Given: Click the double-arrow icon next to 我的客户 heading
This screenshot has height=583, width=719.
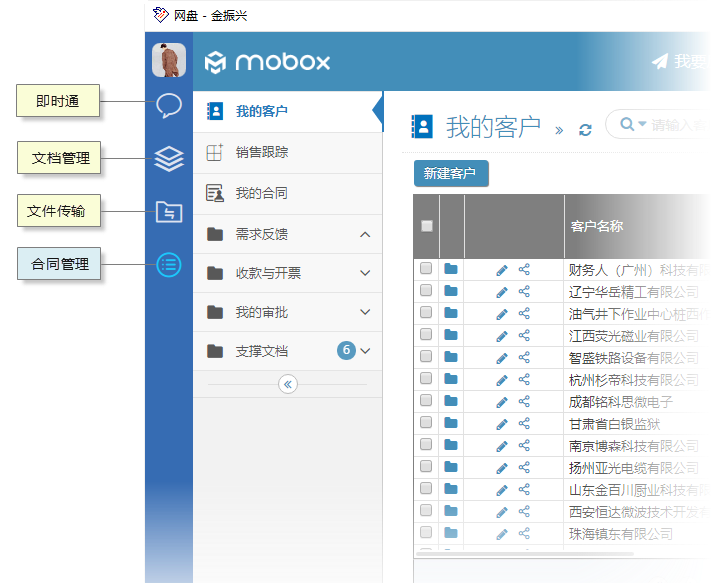Looking at the screenshot, I should click(559, 130).
